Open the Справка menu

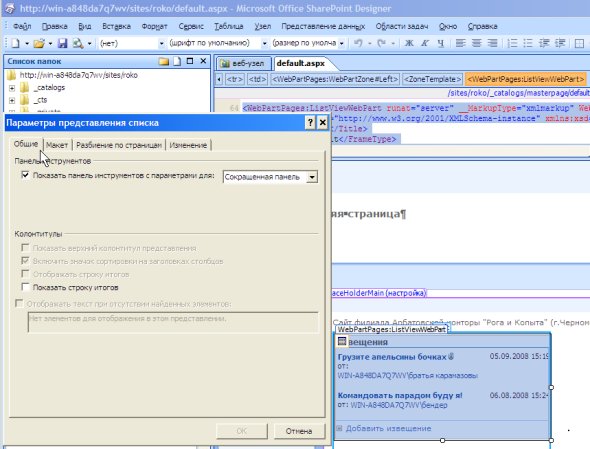tap(482, 26)
